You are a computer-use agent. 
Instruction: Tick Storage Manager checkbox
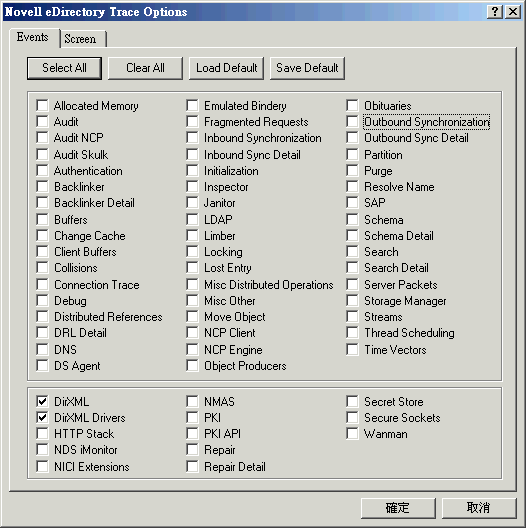point(352,300)
